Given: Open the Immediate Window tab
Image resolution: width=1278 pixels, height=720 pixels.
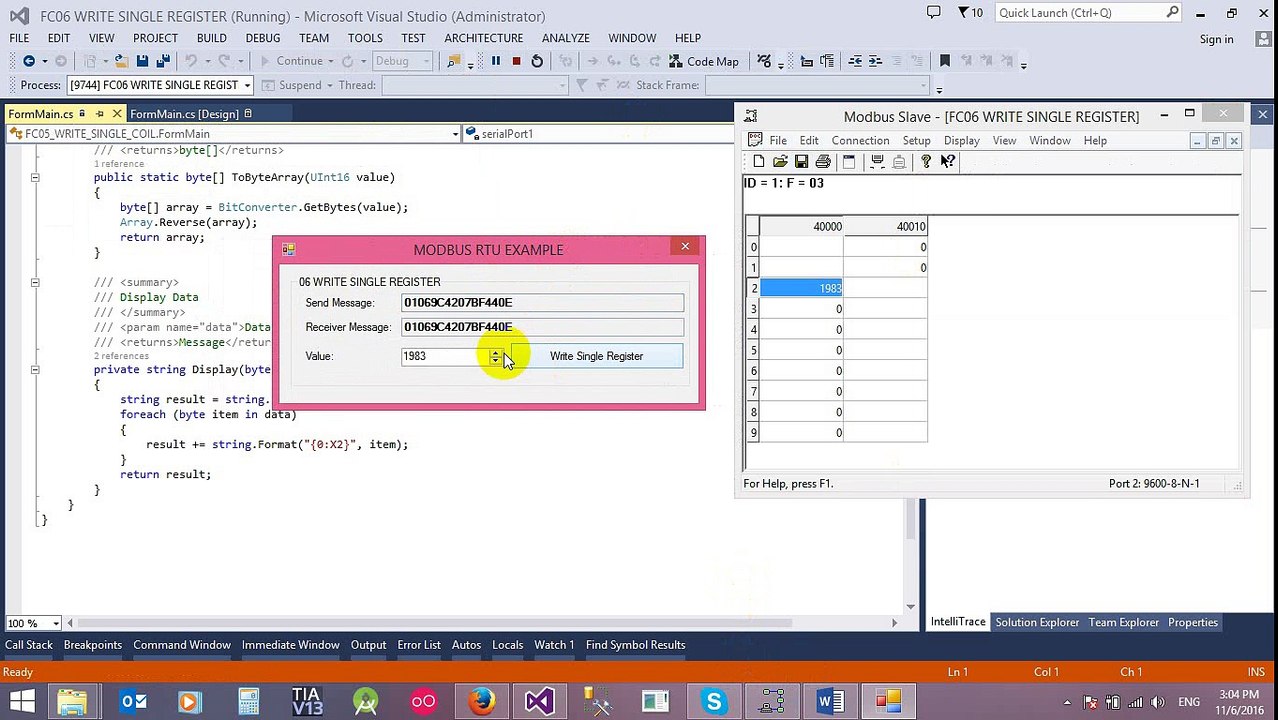Looking at the screenshot, I should pyautogui.click(x=290, y=645).
